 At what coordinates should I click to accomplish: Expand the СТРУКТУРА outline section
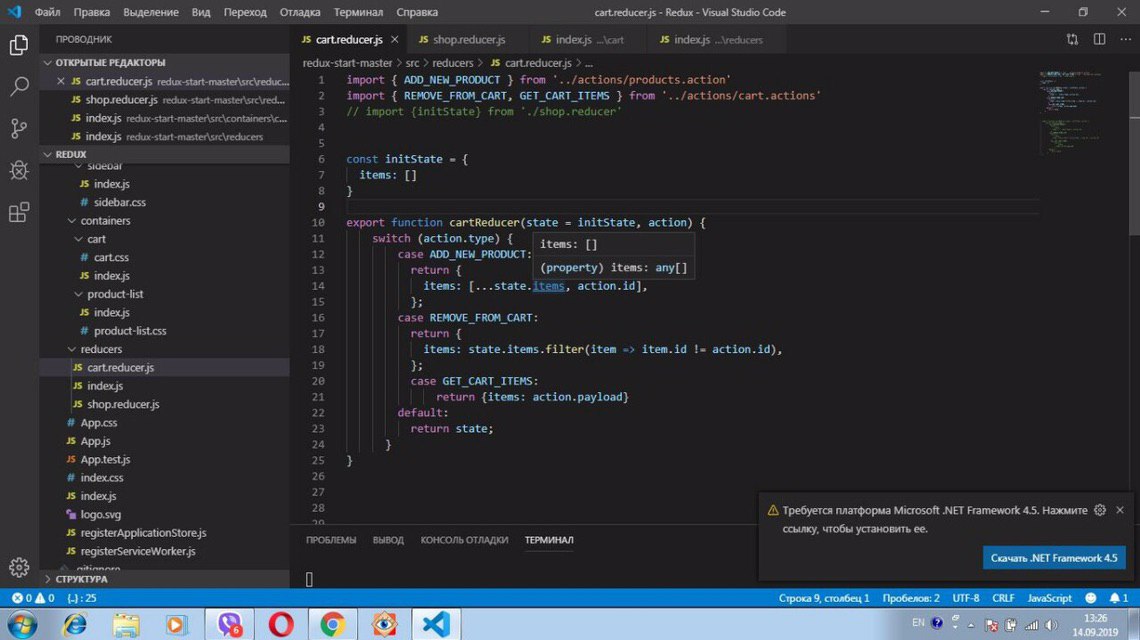[81, 579]
